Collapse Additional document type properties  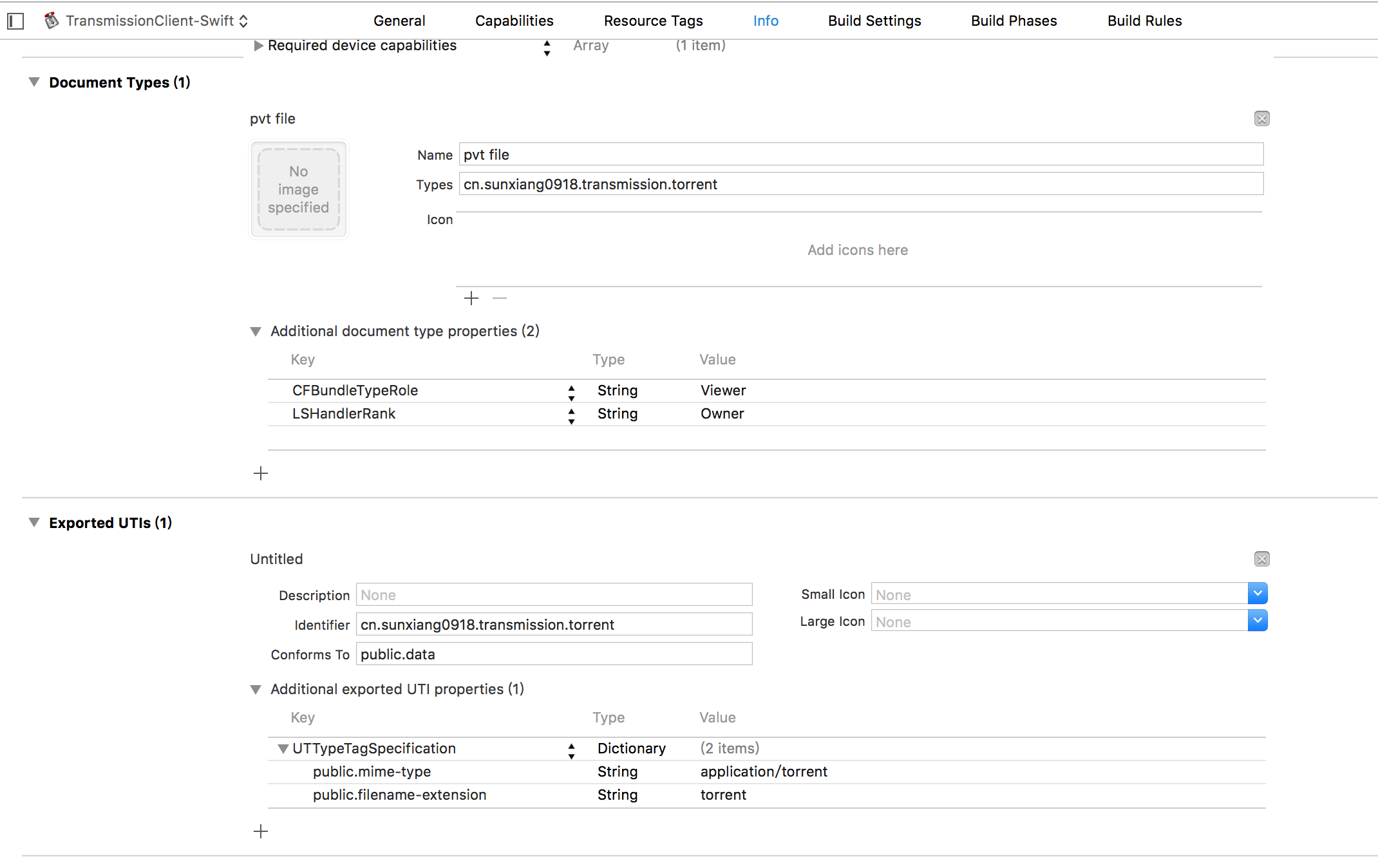(256, 332)
